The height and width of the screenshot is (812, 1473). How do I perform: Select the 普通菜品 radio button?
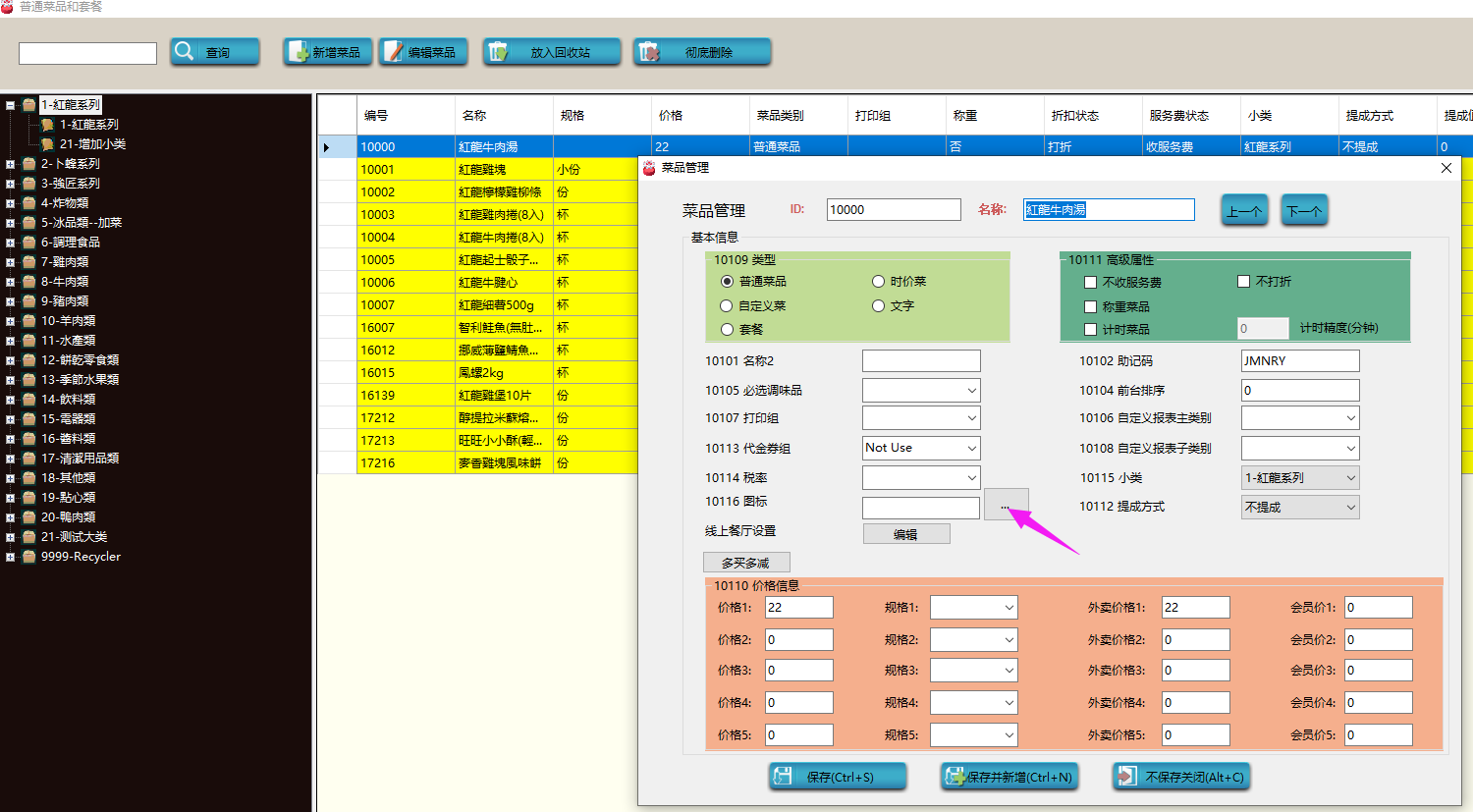[727, 281]
